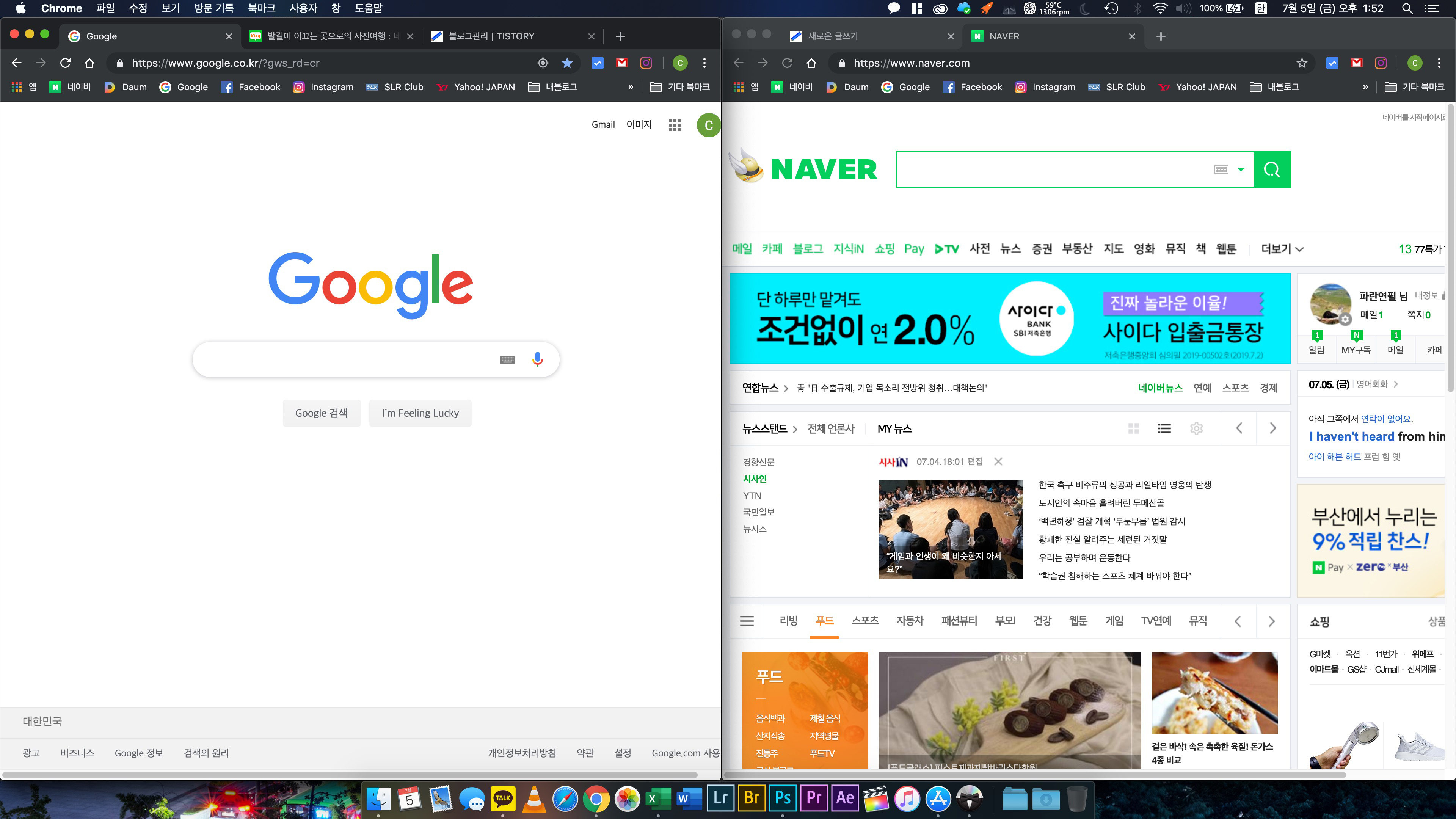Expand the Naver 더보기 services menu
This screenshot has width=1456, height=819.
1281,249
